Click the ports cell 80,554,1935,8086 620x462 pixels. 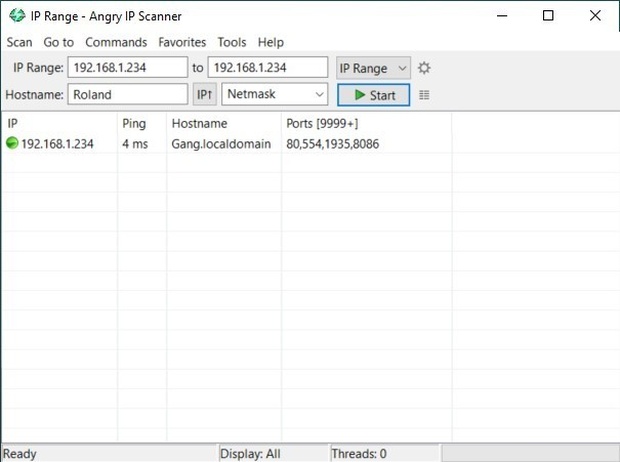(333, 144)
